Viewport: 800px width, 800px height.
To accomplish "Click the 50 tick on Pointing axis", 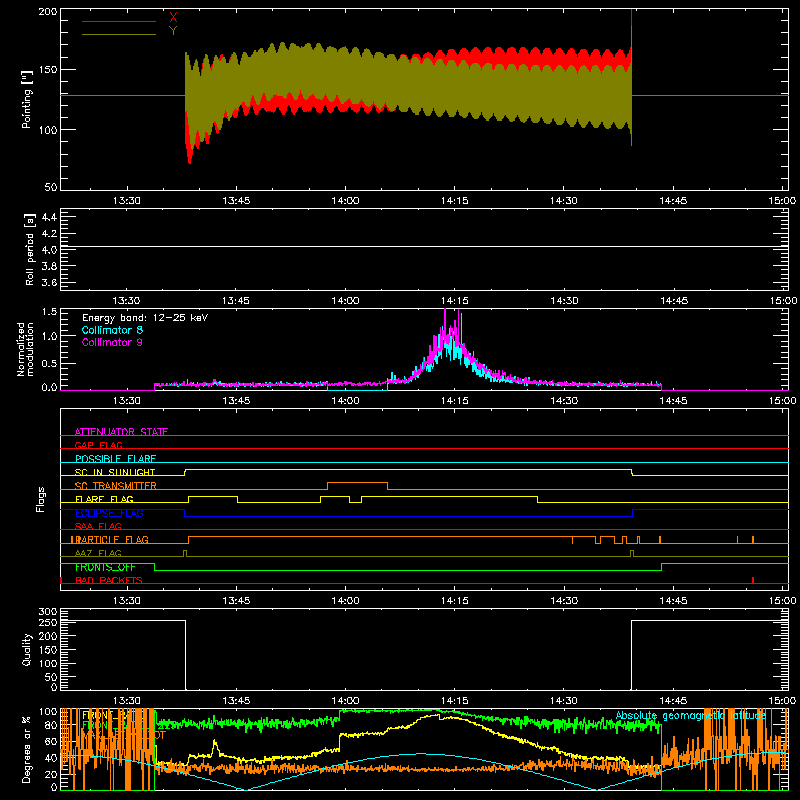I will (x=51, y=187).
